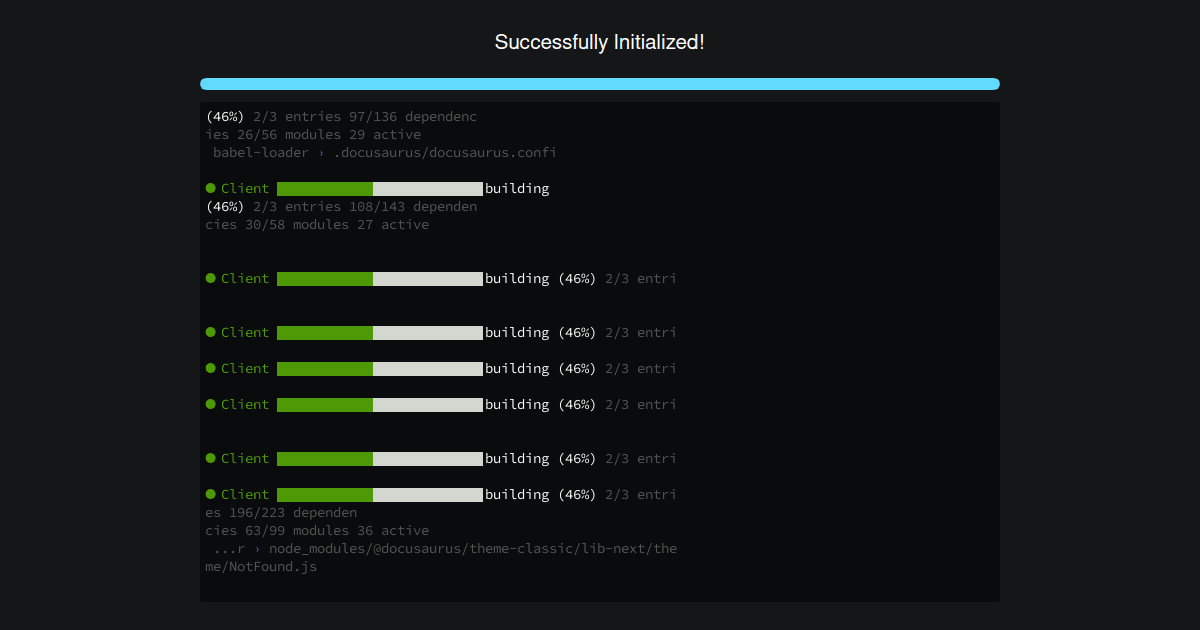Click the "cies 30/58 modules 27 active" line
Screen dimensions: 1200x630
(317, 225)
